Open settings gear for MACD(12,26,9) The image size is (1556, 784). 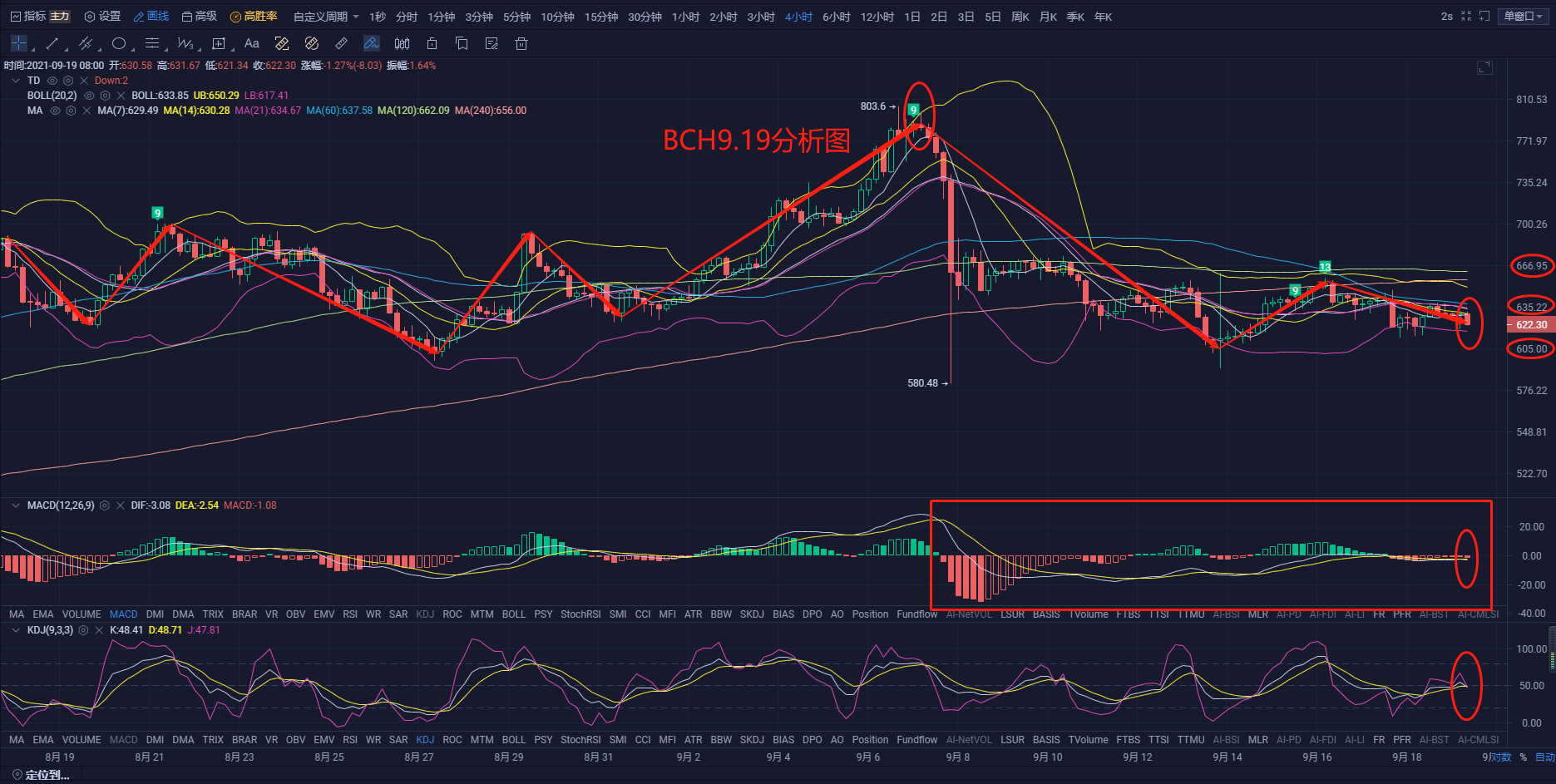tap(105, 505)
